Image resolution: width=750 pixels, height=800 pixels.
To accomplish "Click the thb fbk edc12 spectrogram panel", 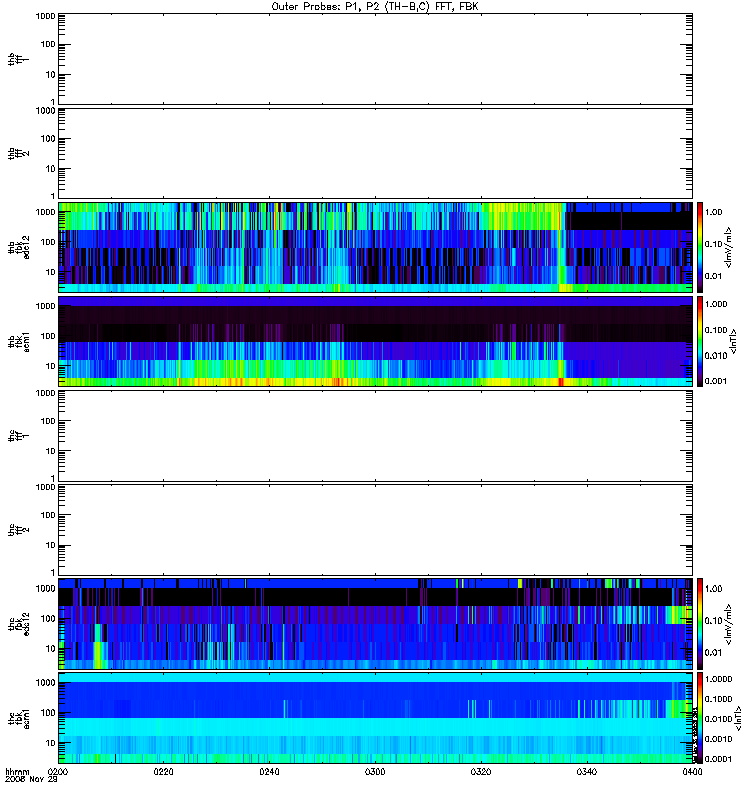I will point(376,247).
